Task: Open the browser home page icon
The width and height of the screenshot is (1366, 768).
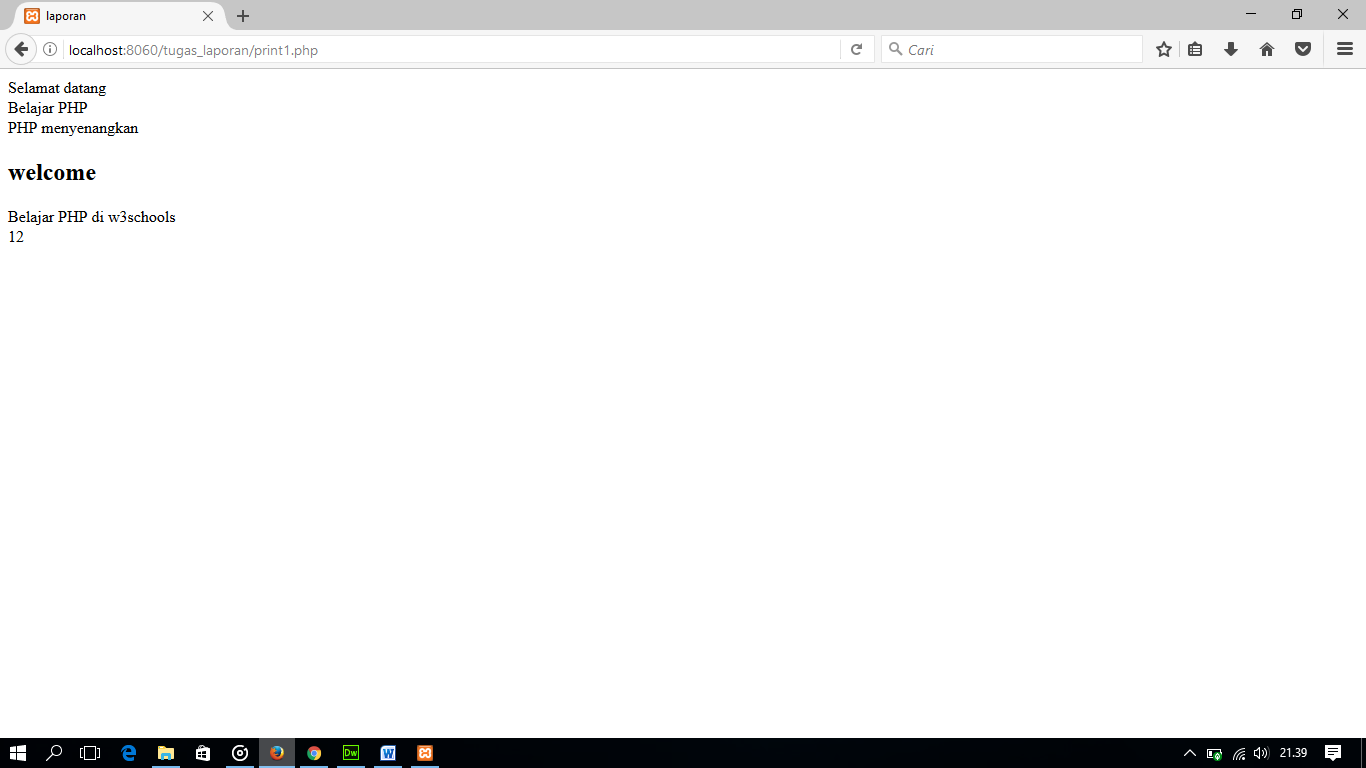Action: click(1267, 48)
